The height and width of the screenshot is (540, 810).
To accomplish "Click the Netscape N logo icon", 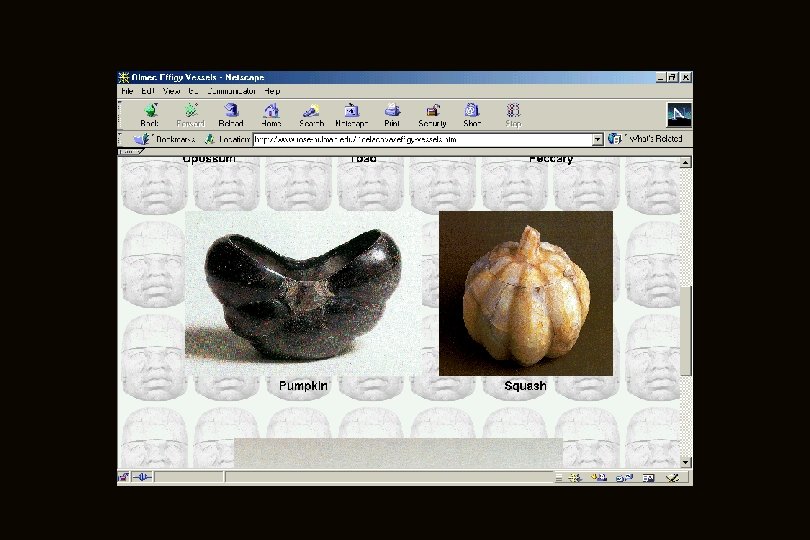I will [678, 115].
